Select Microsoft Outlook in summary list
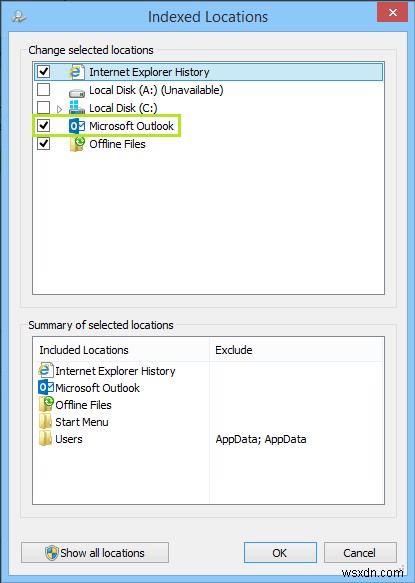This screenshot has width=415, height=583. coord(97,388)
